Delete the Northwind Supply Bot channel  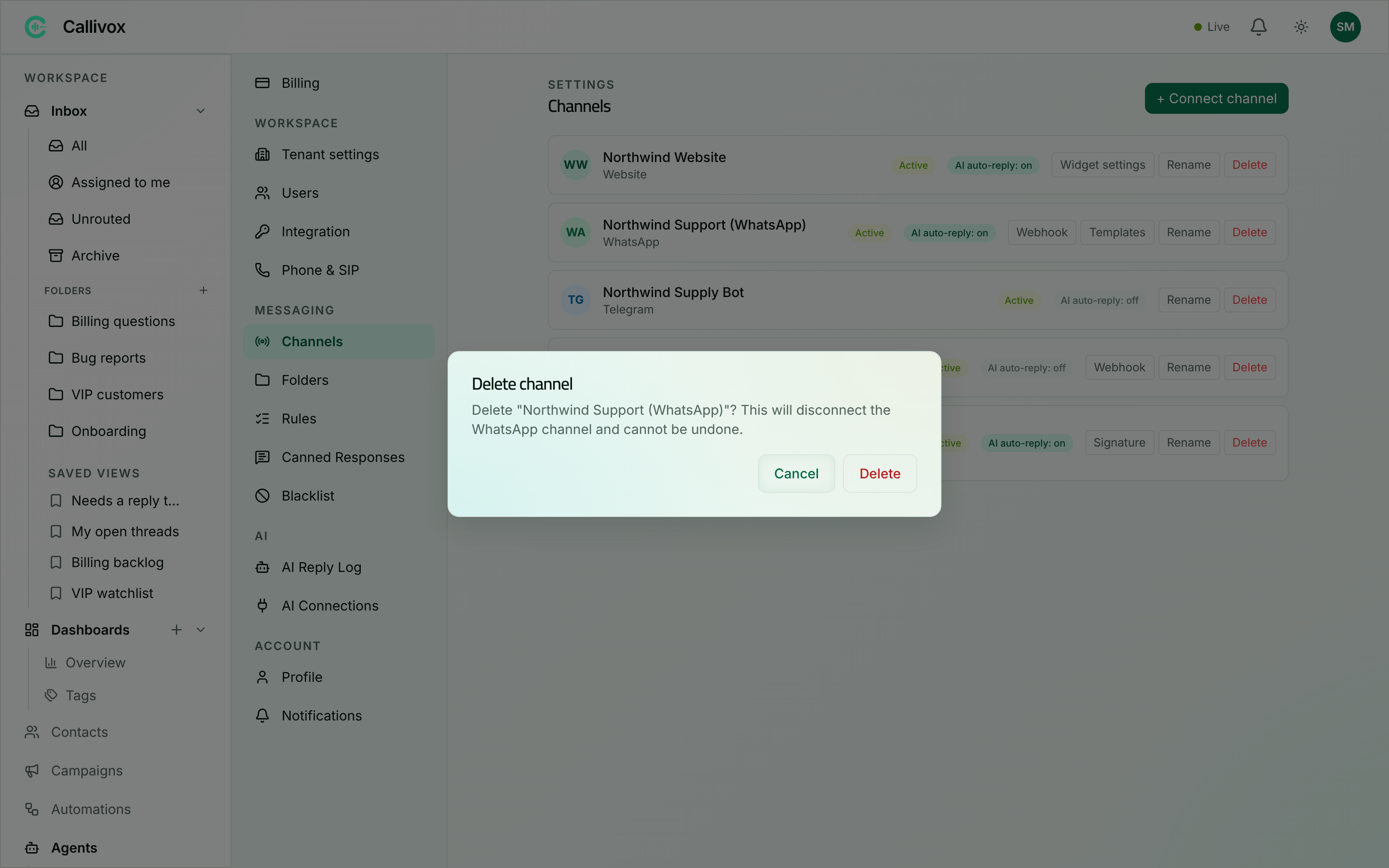point(1250,299)
